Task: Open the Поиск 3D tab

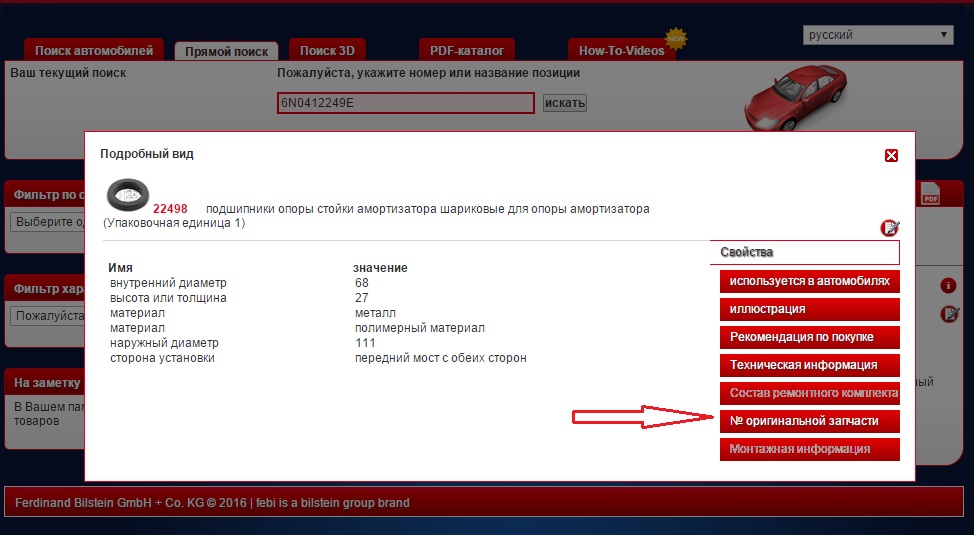Action: [x=327, y=50]
